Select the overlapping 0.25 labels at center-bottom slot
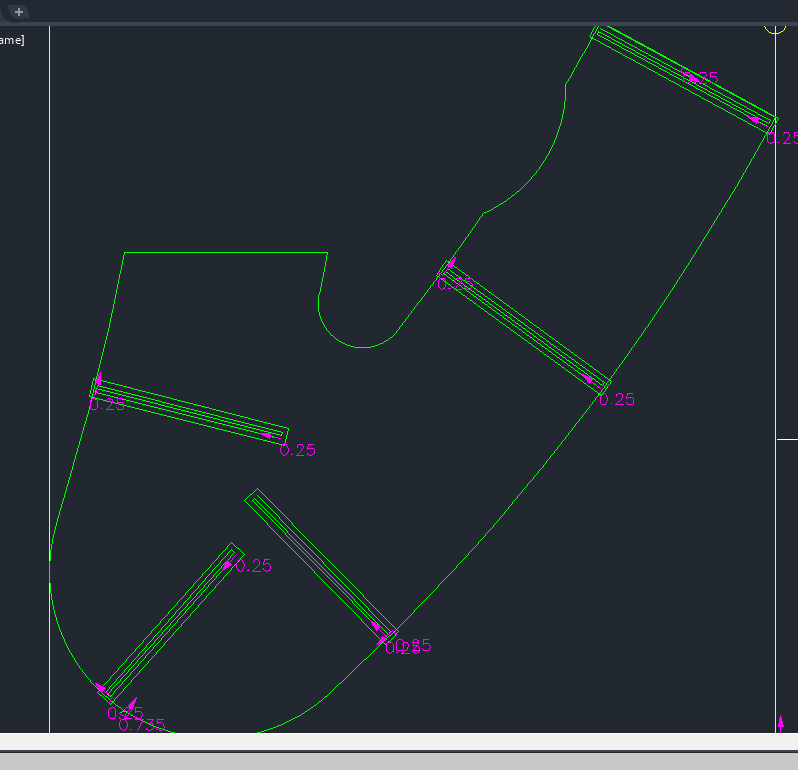The width and height of the screenshot is (798, 770). (408, 647)
